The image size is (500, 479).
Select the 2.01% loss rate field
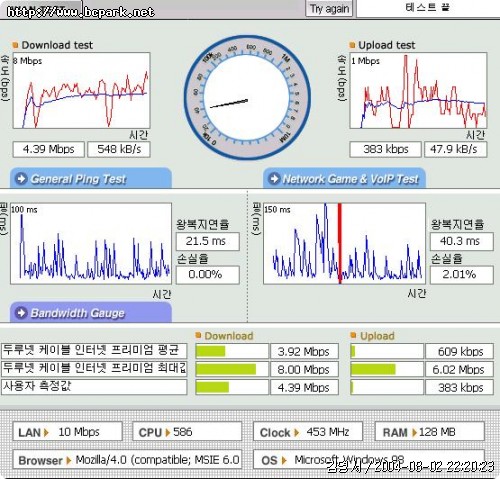462,275
